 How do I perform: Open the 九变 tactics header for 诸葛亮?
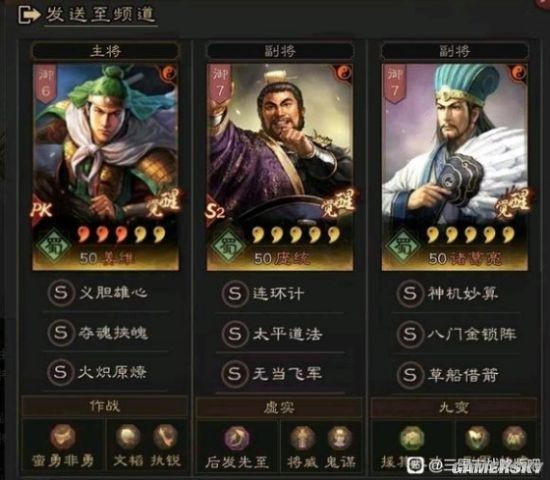pos(454,408)
